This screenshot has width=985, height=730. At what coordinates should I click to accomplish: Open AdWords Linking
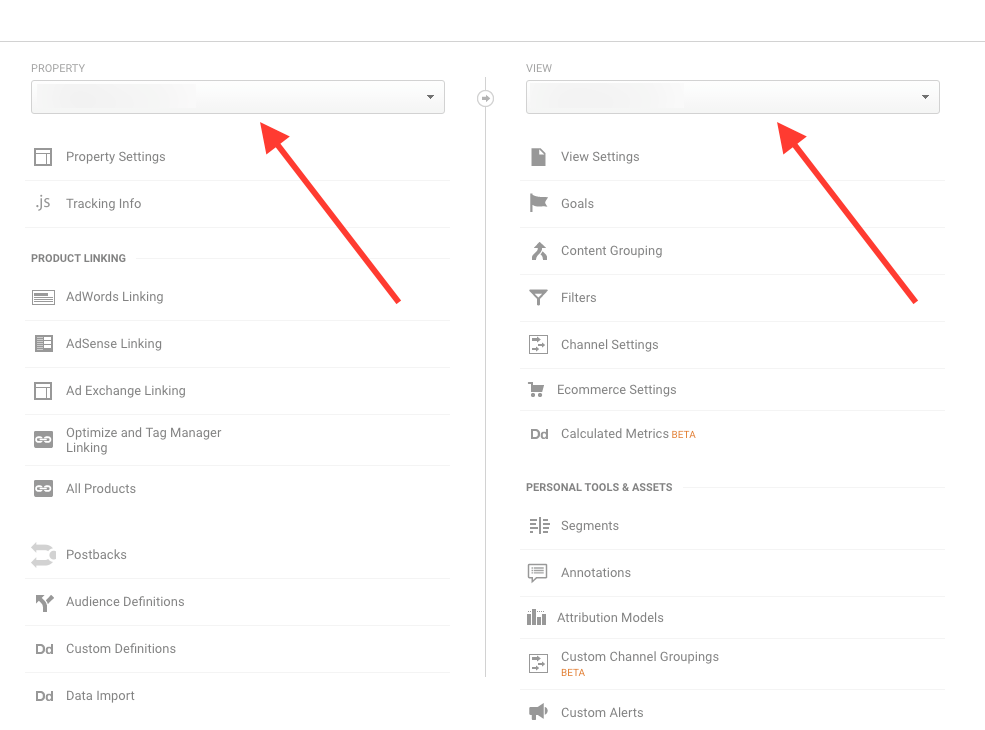tap(114, 297)
